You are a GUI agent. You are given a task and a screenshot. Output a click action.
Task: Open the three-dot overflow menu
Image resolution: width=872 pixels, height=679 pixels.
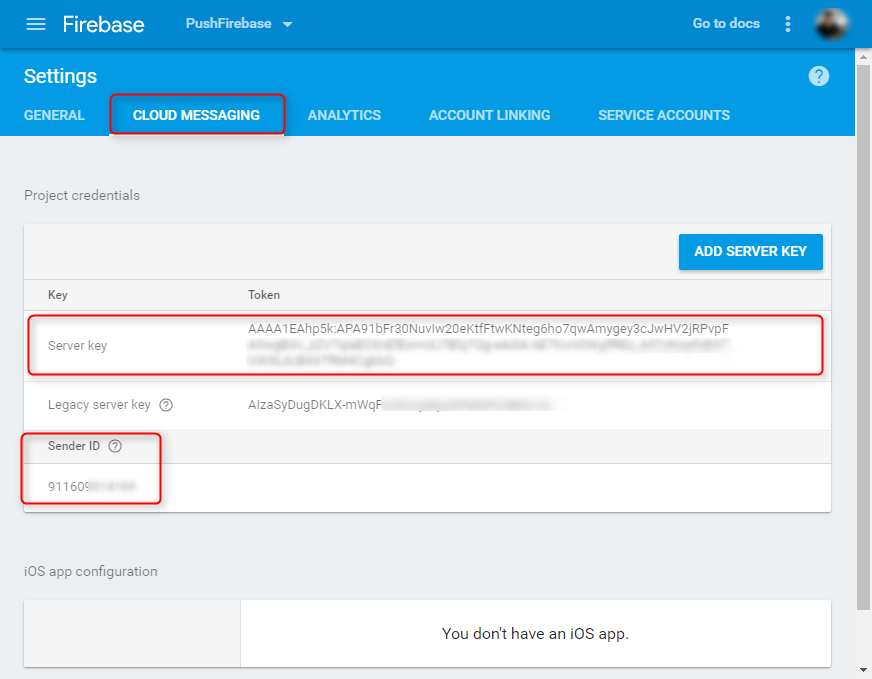point(787,24)
